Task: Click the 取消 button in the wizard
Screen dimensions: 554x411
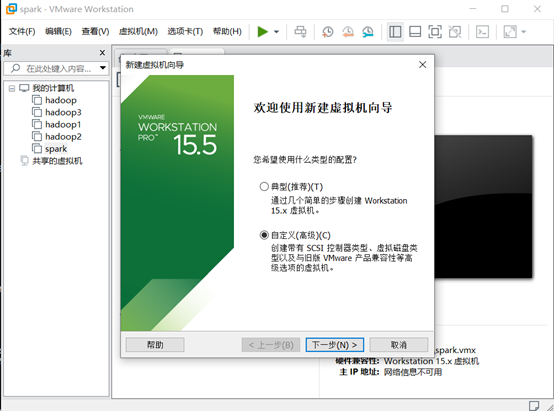Action: pyautogui.click(x=399, y=345)
